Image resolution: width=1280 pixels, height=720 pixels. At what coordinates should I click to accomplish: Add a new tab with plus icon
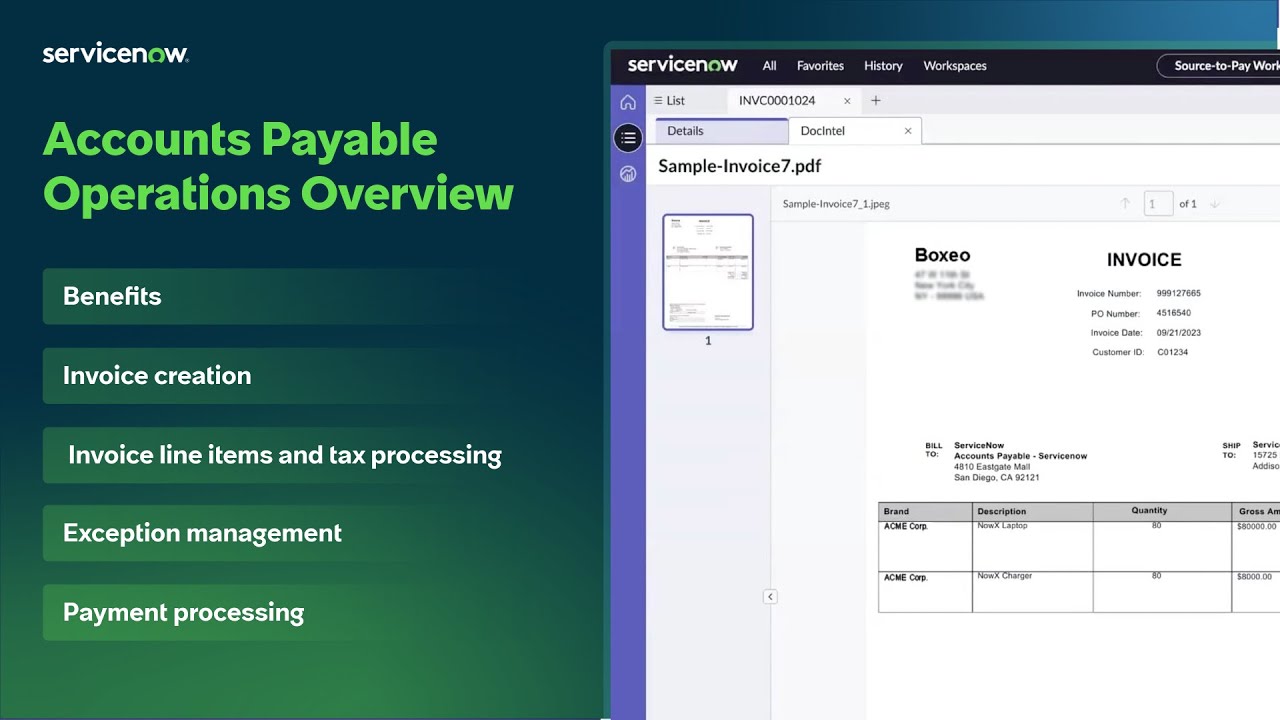click(x=876, y=100)
